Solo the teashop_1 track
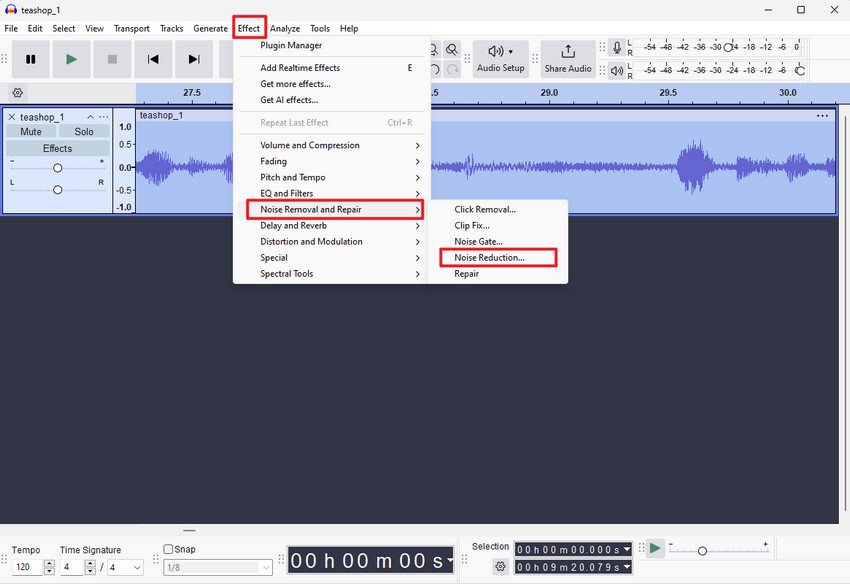This screenshot has height=584, width=850. (84, 131)
